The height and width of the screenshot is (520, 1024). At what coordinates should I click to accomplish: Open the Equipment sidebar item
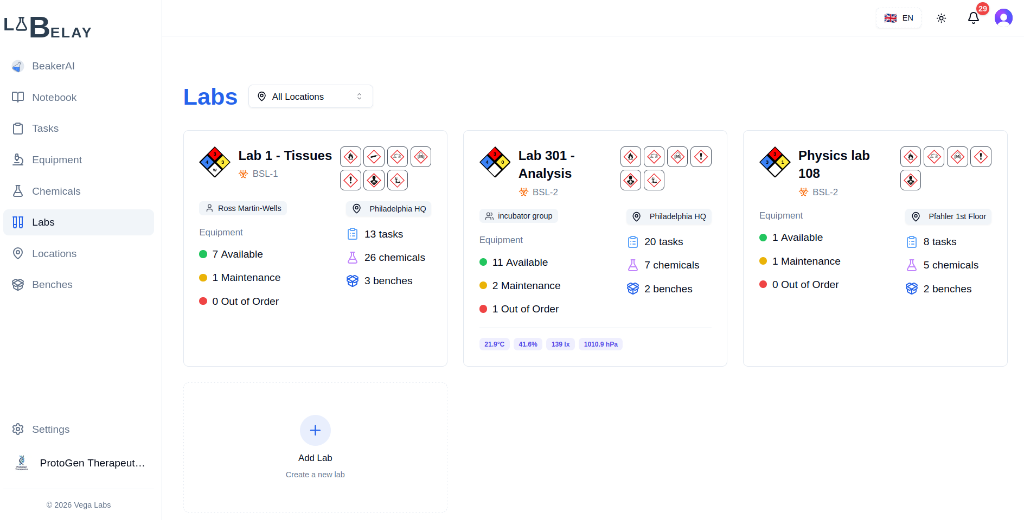coord(78,160)
